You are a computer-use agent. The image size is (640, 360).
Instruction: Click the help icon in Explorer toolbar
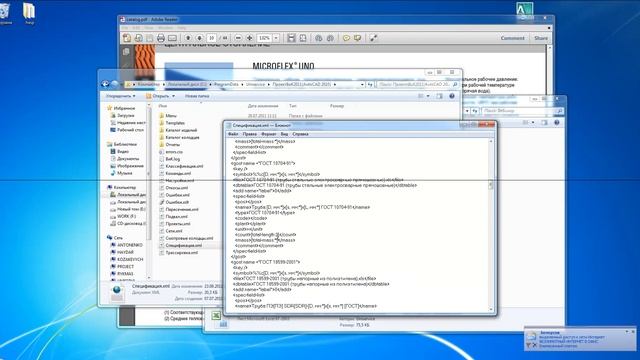coord(452,96)
